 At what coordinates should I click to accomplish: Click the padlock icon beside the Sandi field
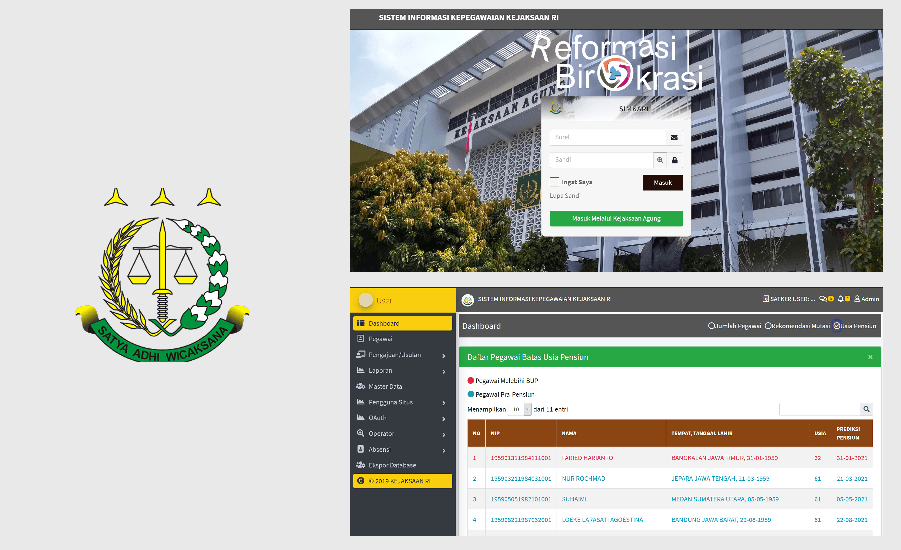click(x=674, y=160)
